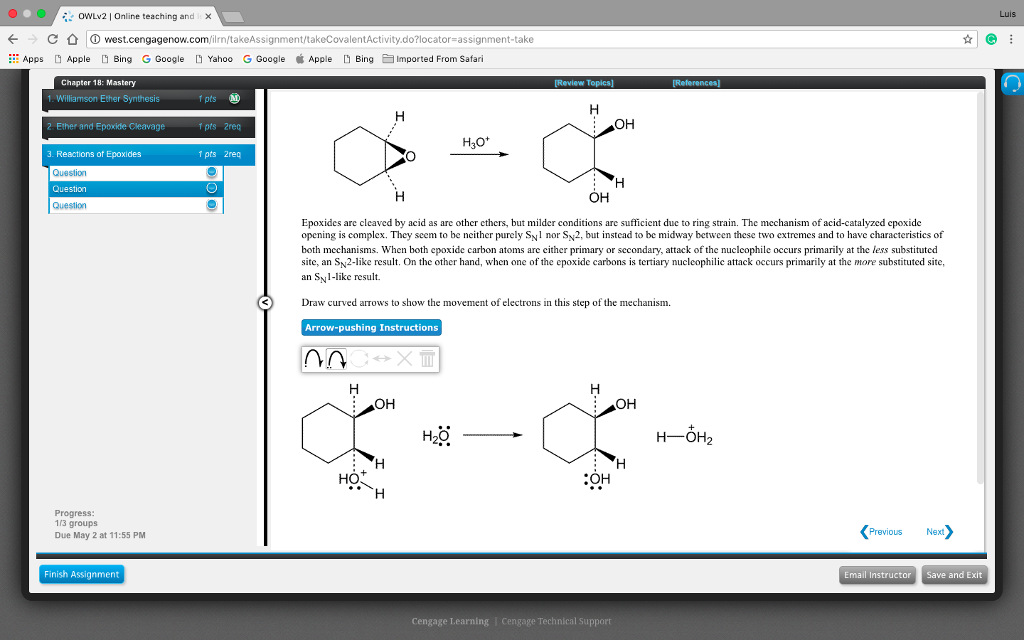Reload the page

(x=53, y=39)
